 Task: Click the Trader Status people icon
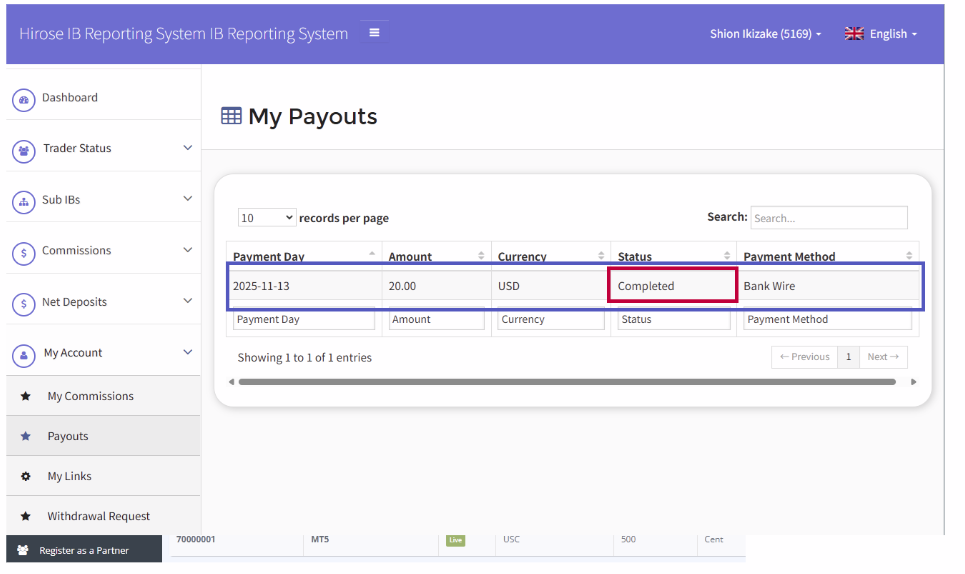pyautogui.click(x=23, y=150)
